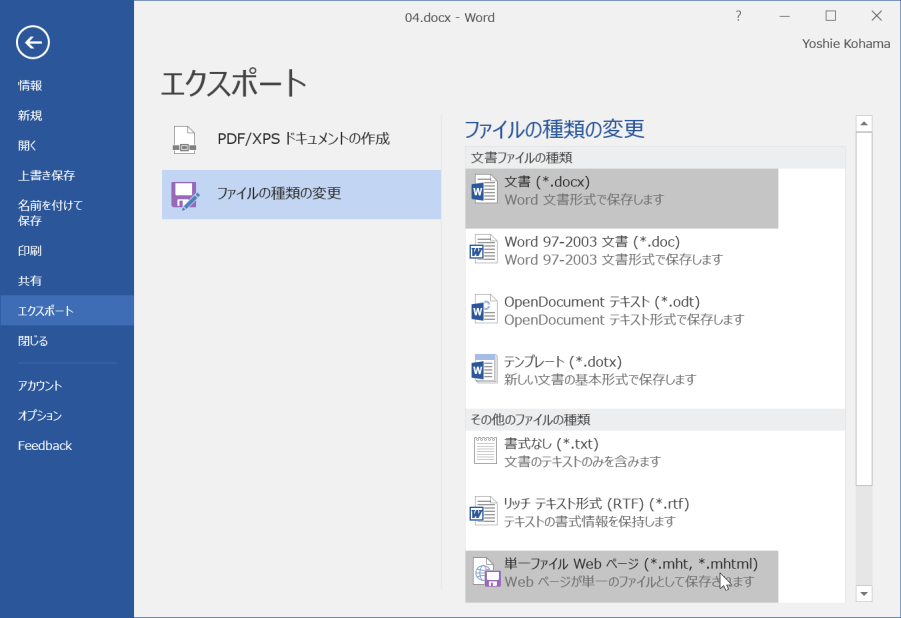
Task: Click the purple floppy disk change-file-type icon
Action: point(185,195)
